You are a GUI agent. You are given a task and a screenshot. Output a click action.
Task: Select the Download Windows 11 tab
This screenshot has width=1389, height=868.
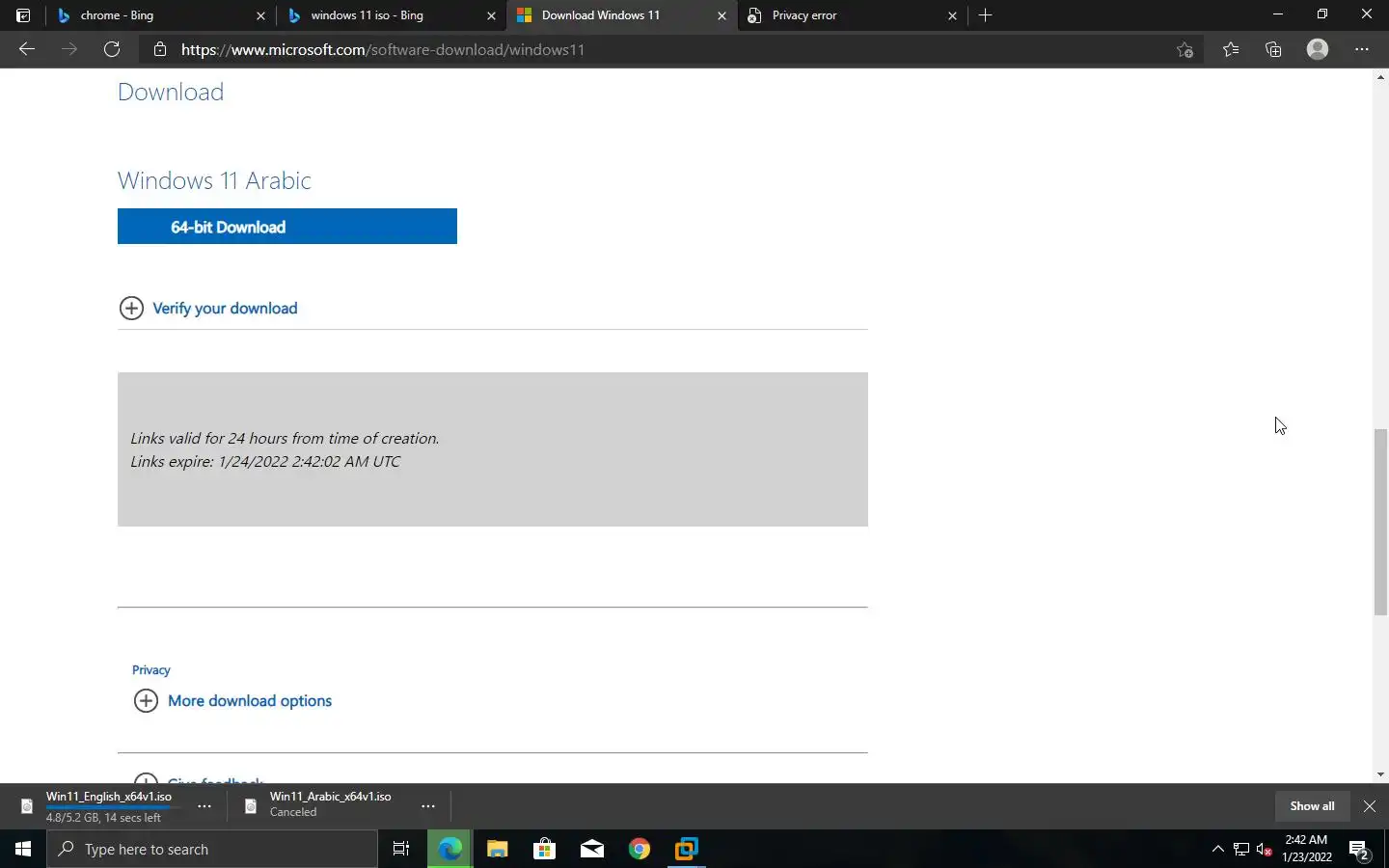click(x=621, y=15)
